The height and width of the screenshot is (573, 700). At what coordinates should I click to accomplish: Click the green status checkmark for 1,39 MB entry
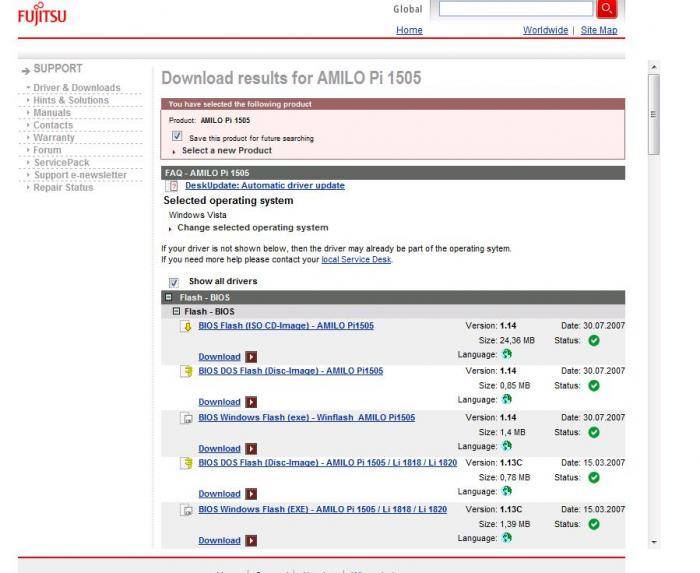(594, 524)
